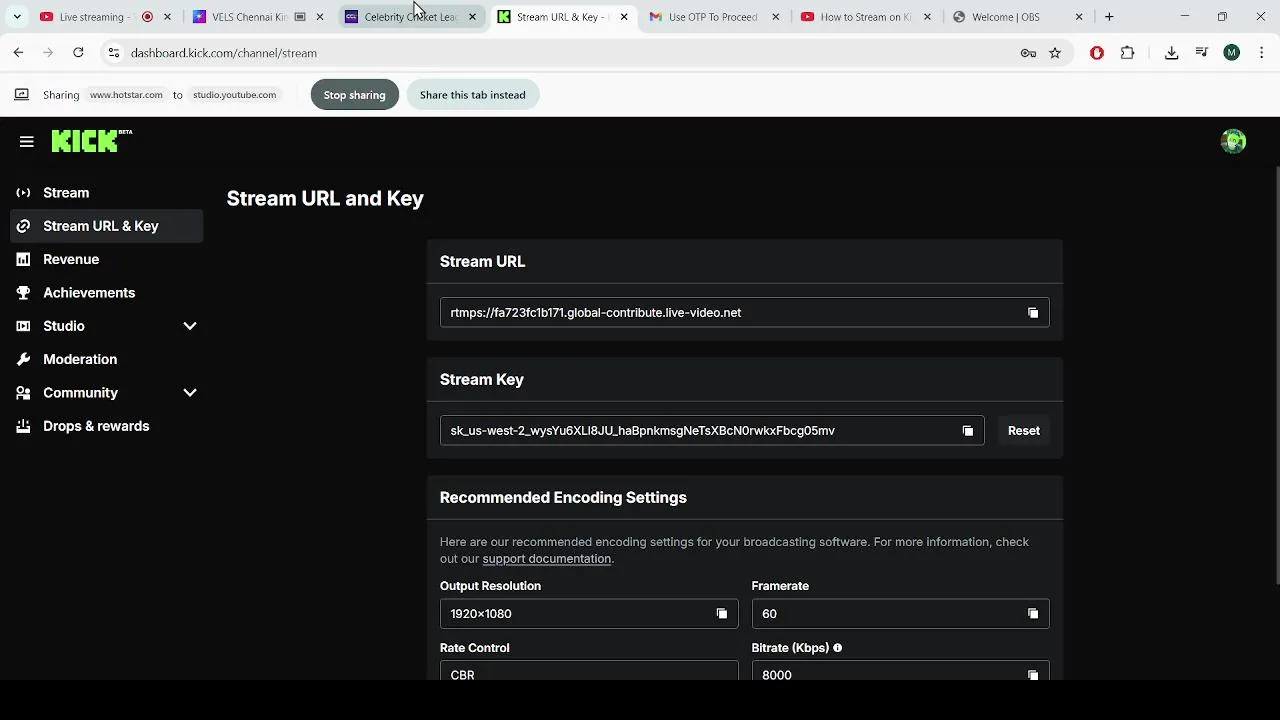Show the Bitrate info tooltip icon
Viewport: 1280px width, 720px height.
[x=838, y=648]
